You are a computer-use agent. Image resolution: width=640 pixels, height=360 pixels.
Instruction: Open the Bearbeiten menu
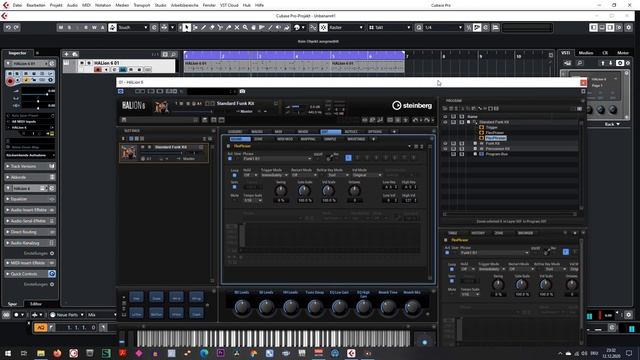(x=36, y=5)
